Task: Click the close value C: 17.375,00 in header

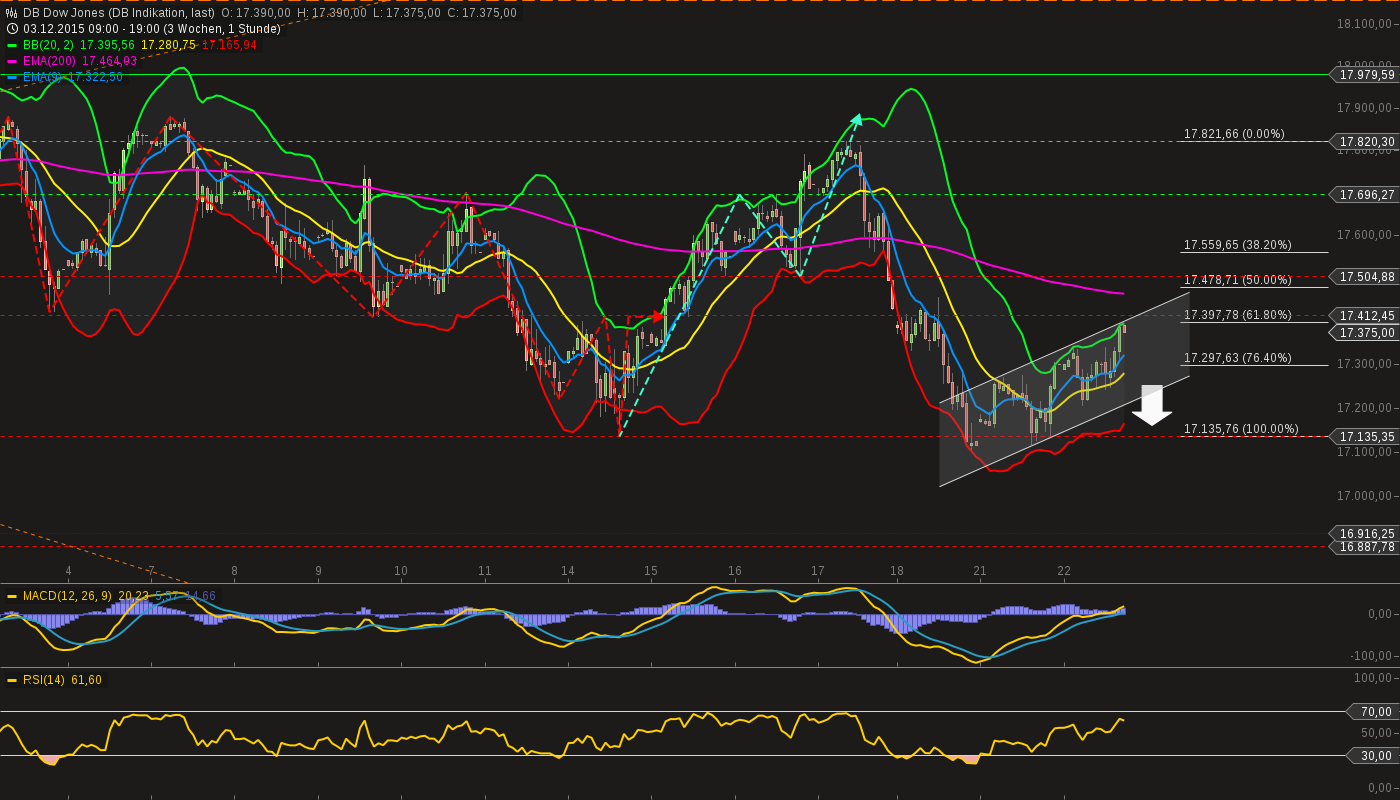Action: tap(482, 13)
